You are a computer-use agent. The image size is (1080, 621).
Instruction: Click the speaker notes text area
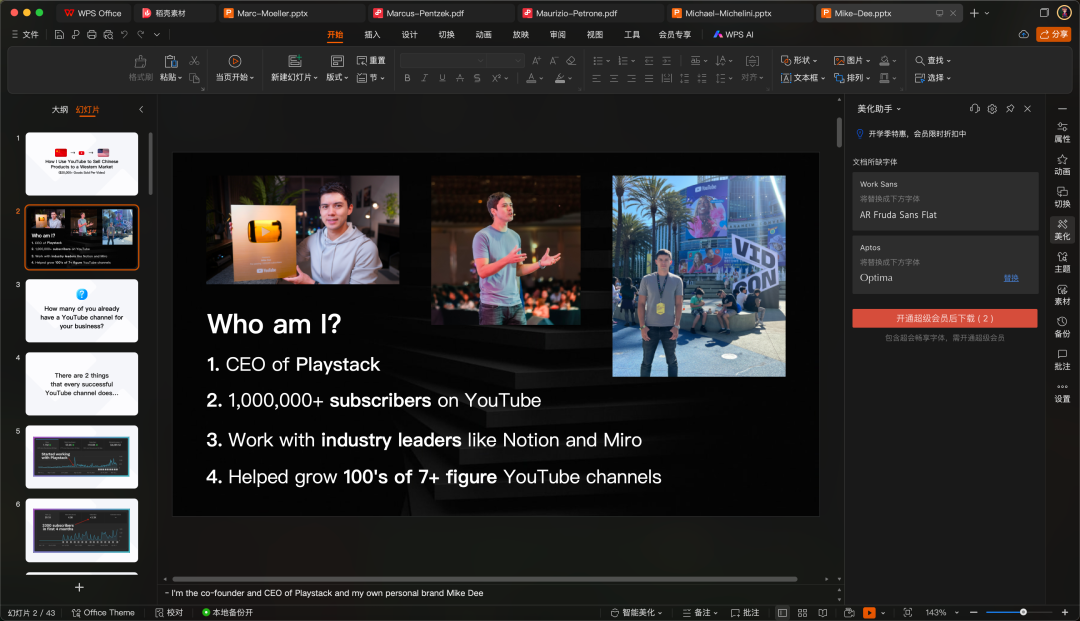pos(497,593)
